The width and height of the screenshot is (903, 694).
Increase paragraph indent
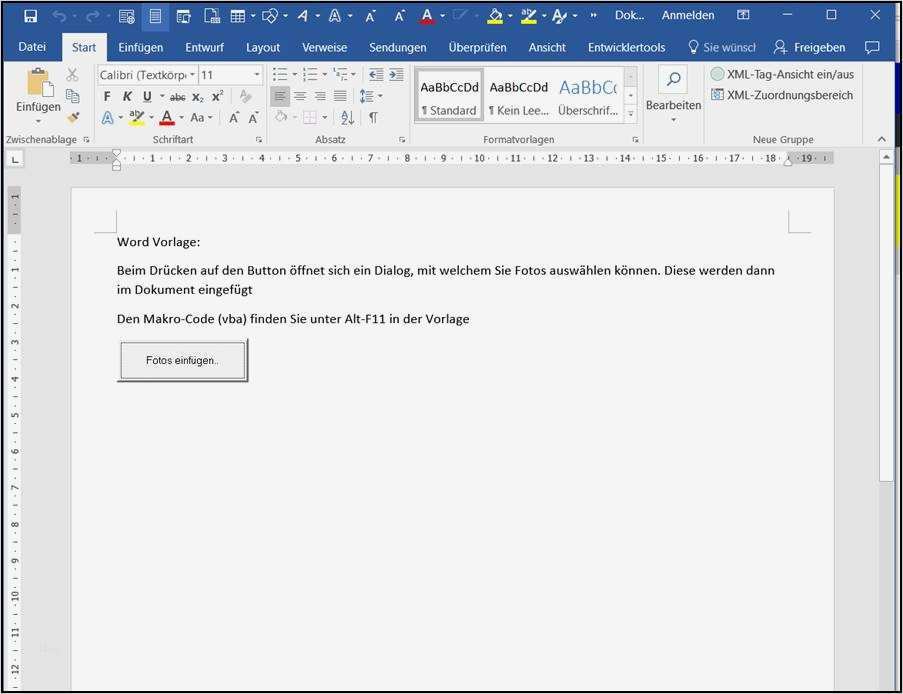(x=396, y=74)
